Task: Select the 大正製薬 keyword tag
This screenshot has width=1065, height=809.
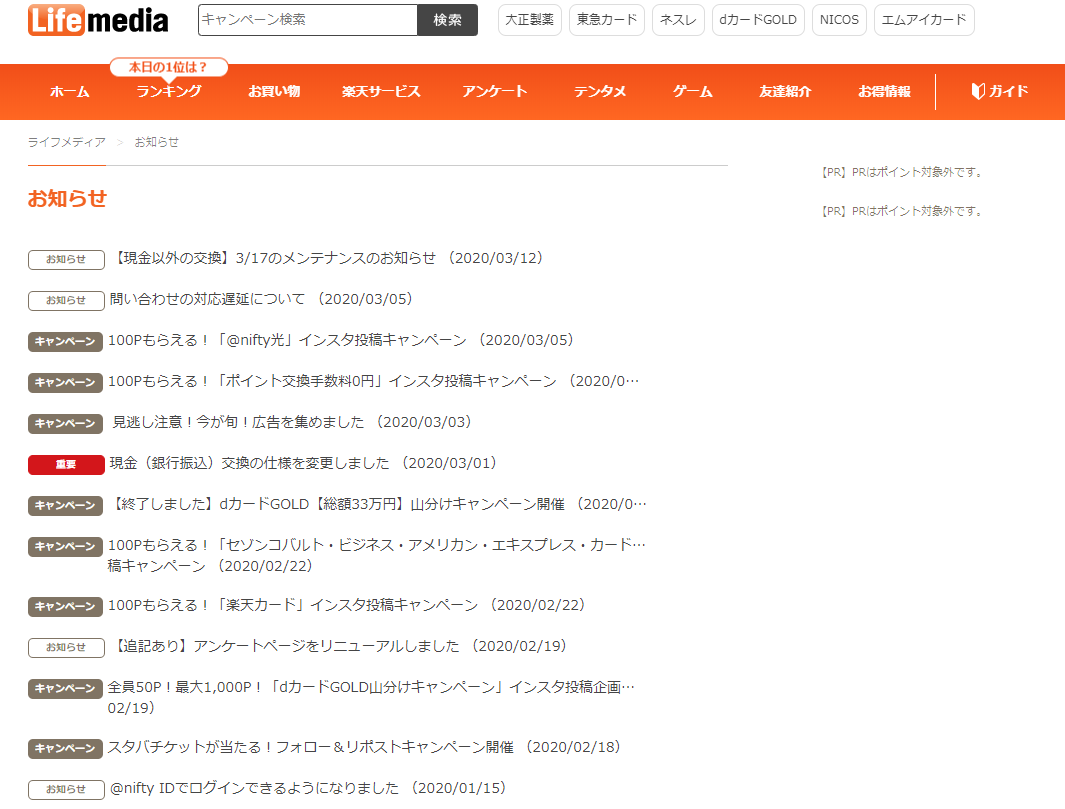Action: point(529,20)
